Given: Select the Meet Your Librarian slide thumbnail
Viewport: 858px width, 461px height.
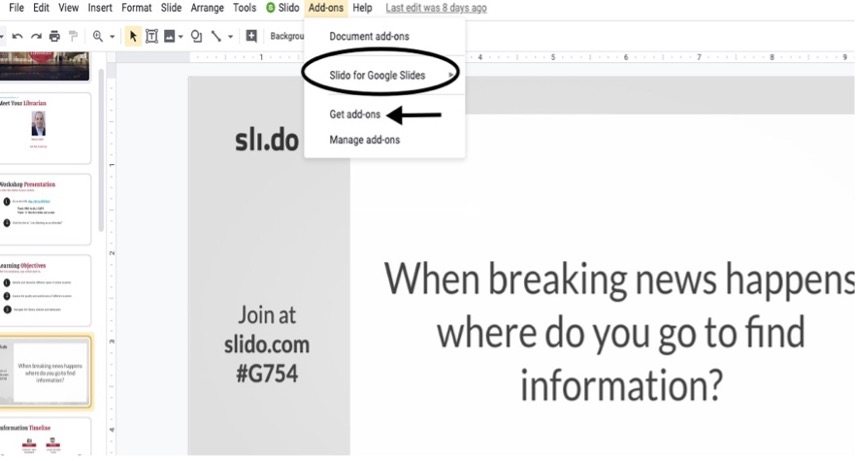Looking at the screenshot, I should (45, 128).
